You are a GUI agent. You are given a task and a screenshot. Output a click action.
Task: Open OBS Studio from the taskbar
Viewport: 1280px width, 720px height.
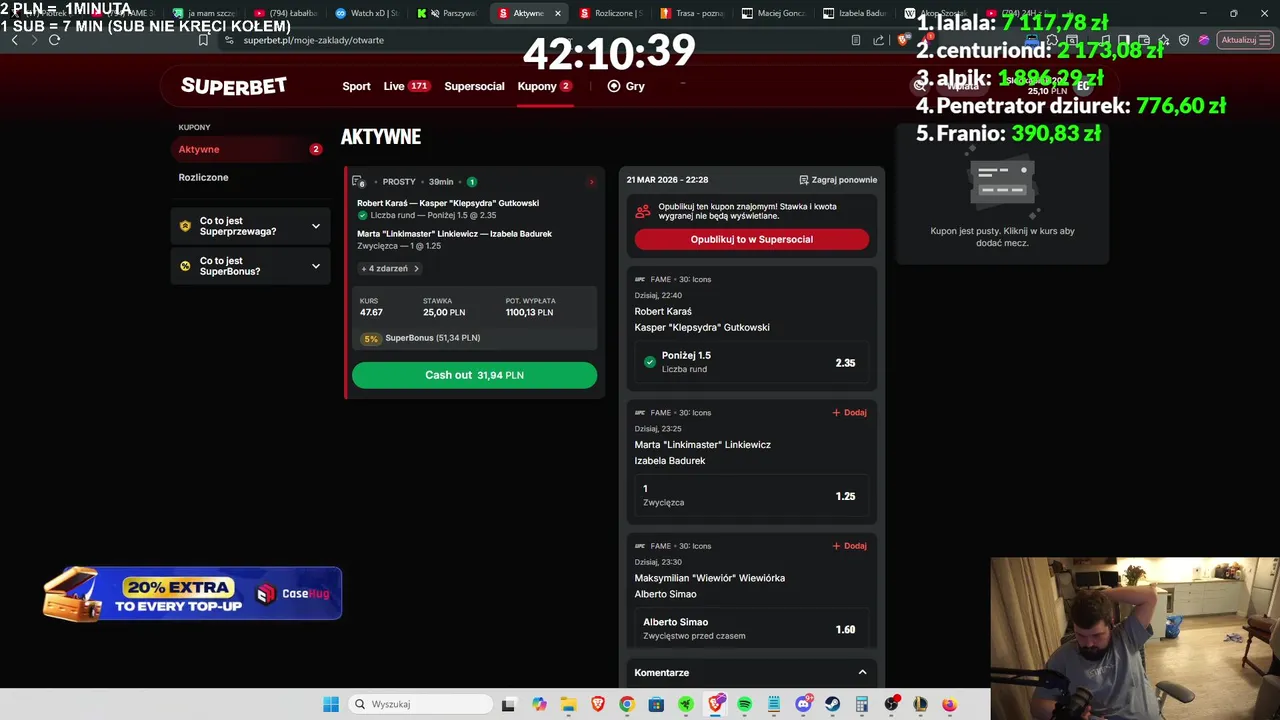point(891,704)
